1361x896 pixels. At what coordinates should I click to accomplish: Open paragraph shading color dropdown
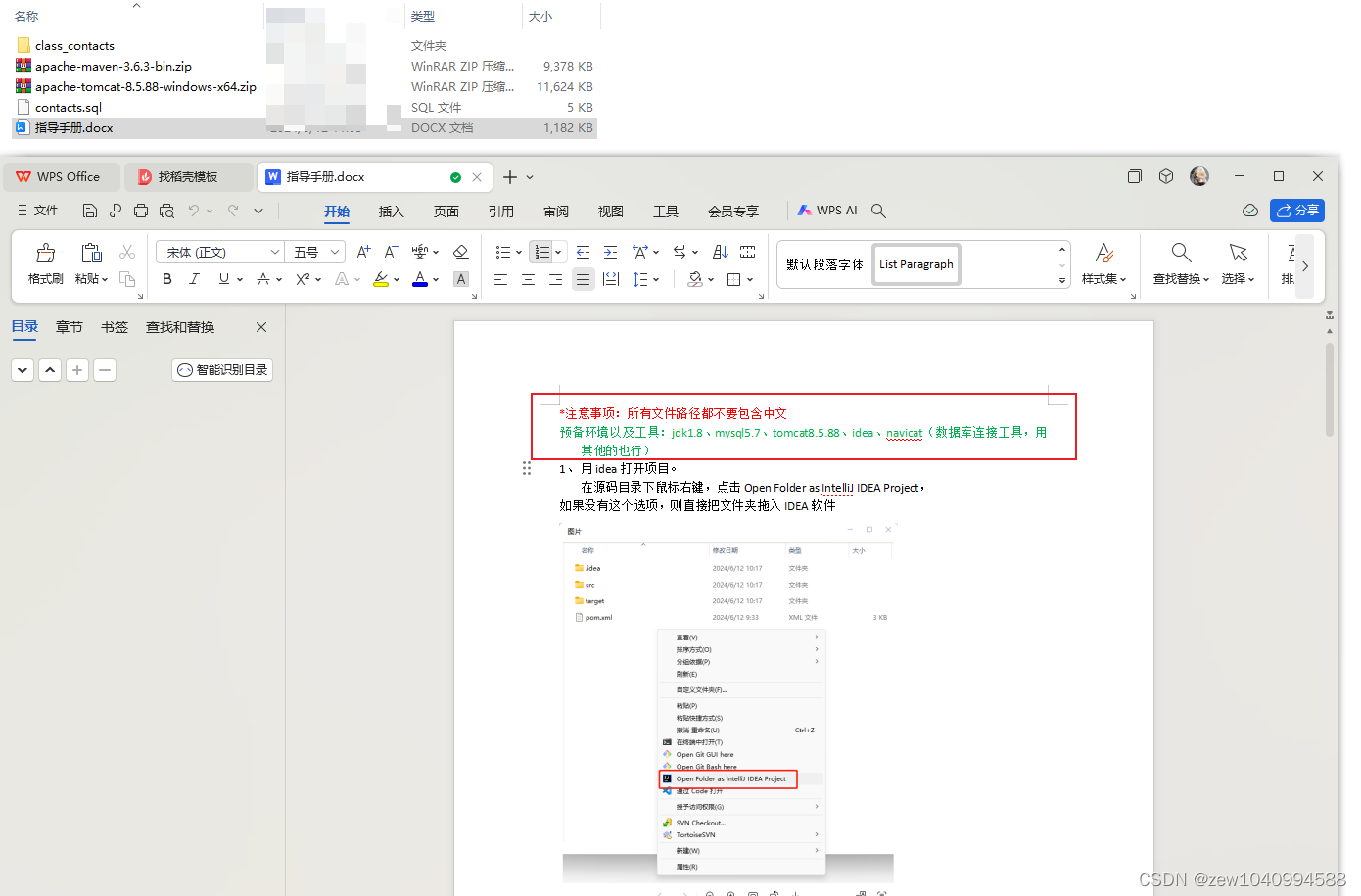[x=711, y=280]
